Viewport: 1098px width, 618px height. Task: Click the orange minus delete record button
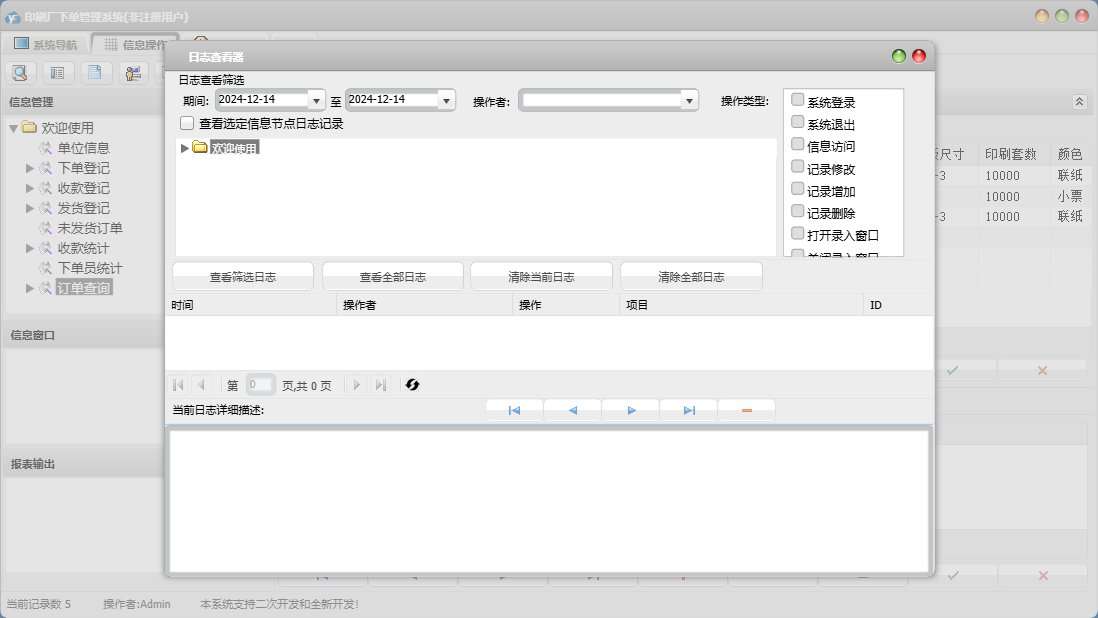coord(746,410)
